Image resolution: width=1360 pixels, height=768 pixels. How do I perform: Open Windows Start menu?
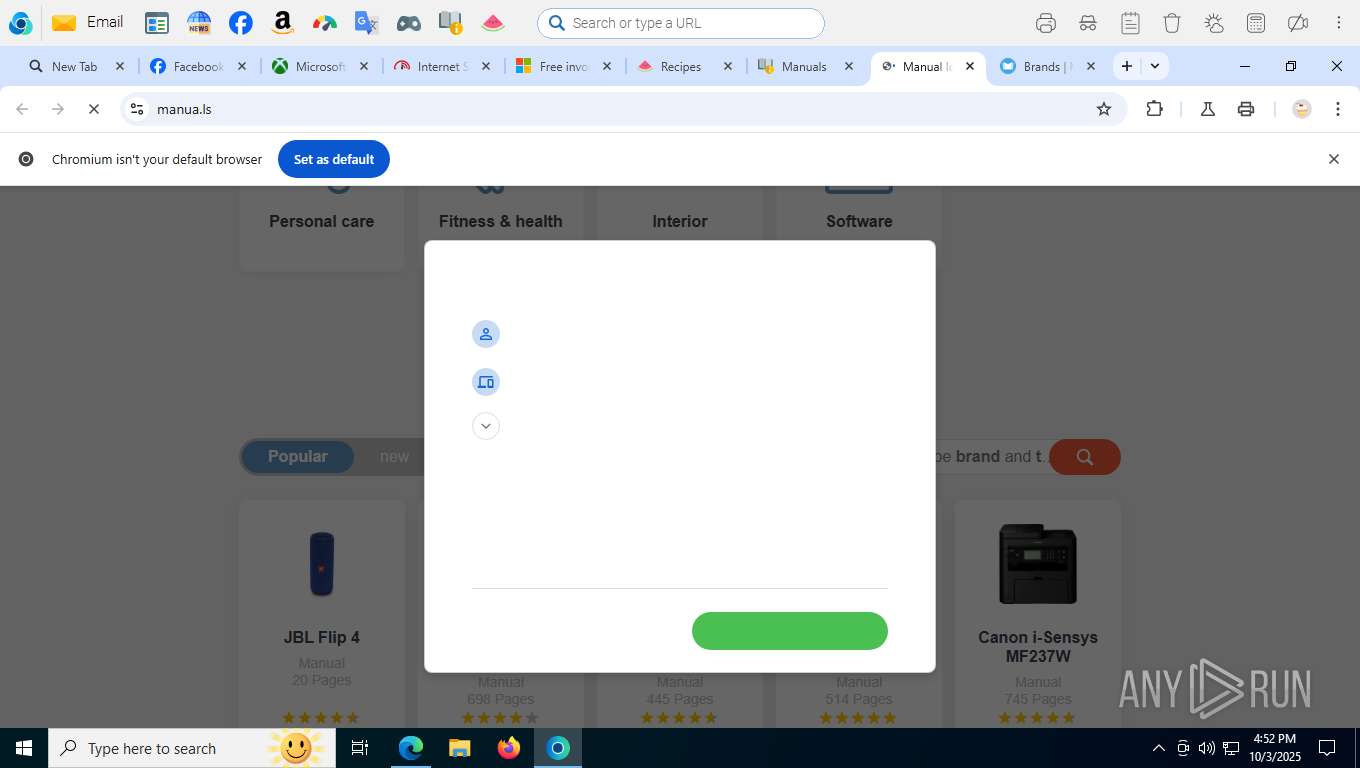[23, 748]
